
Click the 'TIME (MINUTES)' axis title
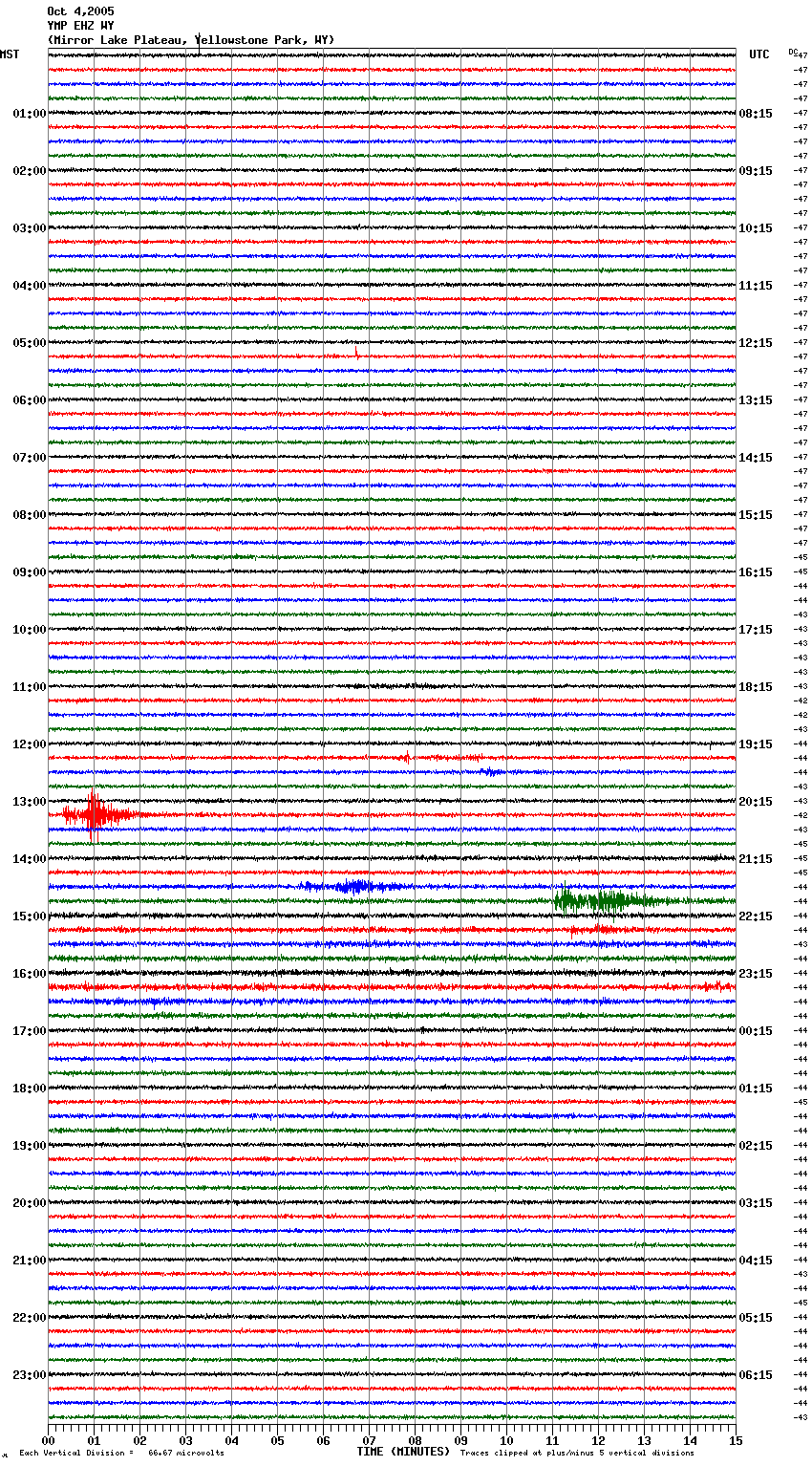403,1452
